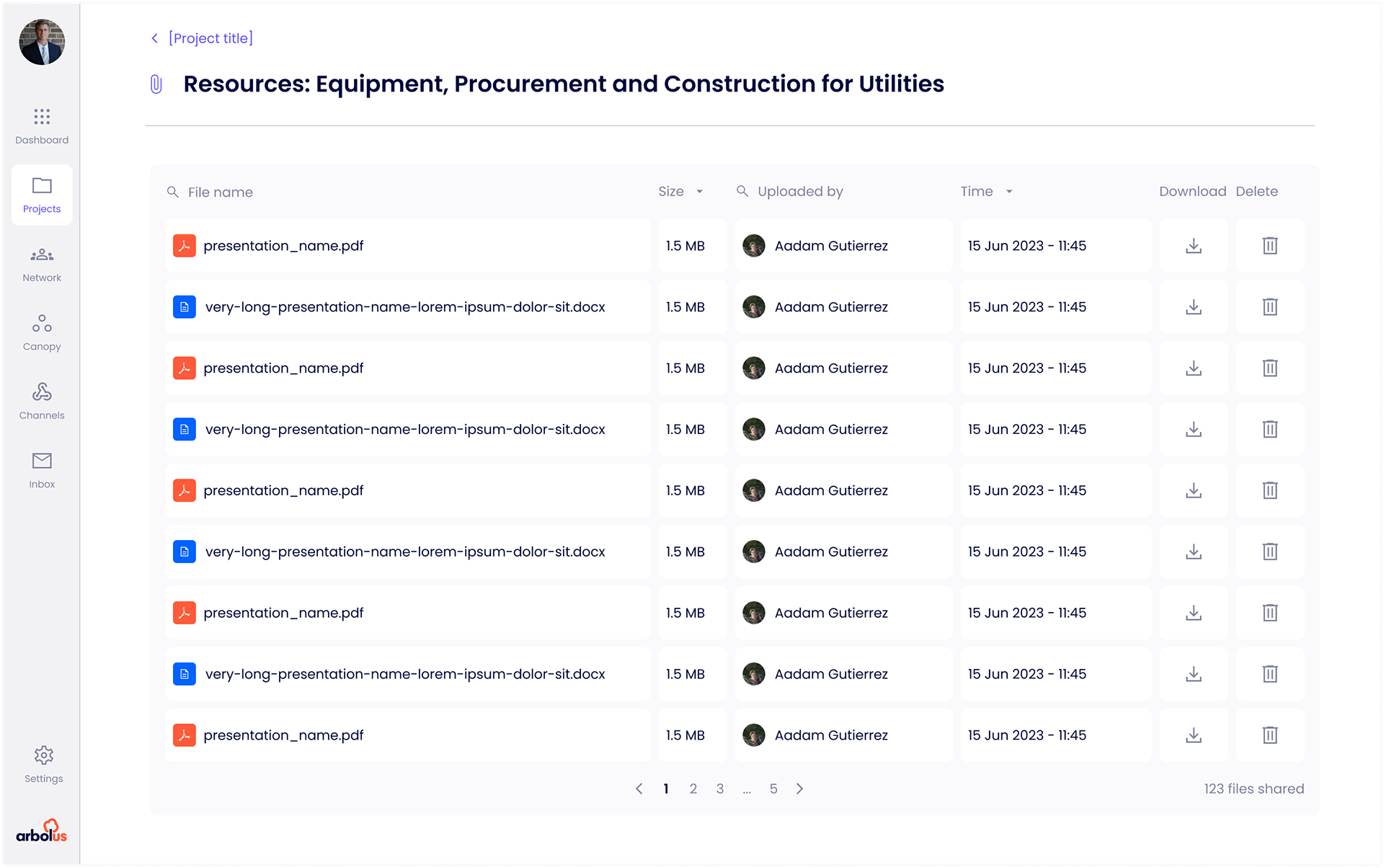The height and width of the screenshot is (868, 1384).
Task: Open the Canopy section
Action: [42, 332]
